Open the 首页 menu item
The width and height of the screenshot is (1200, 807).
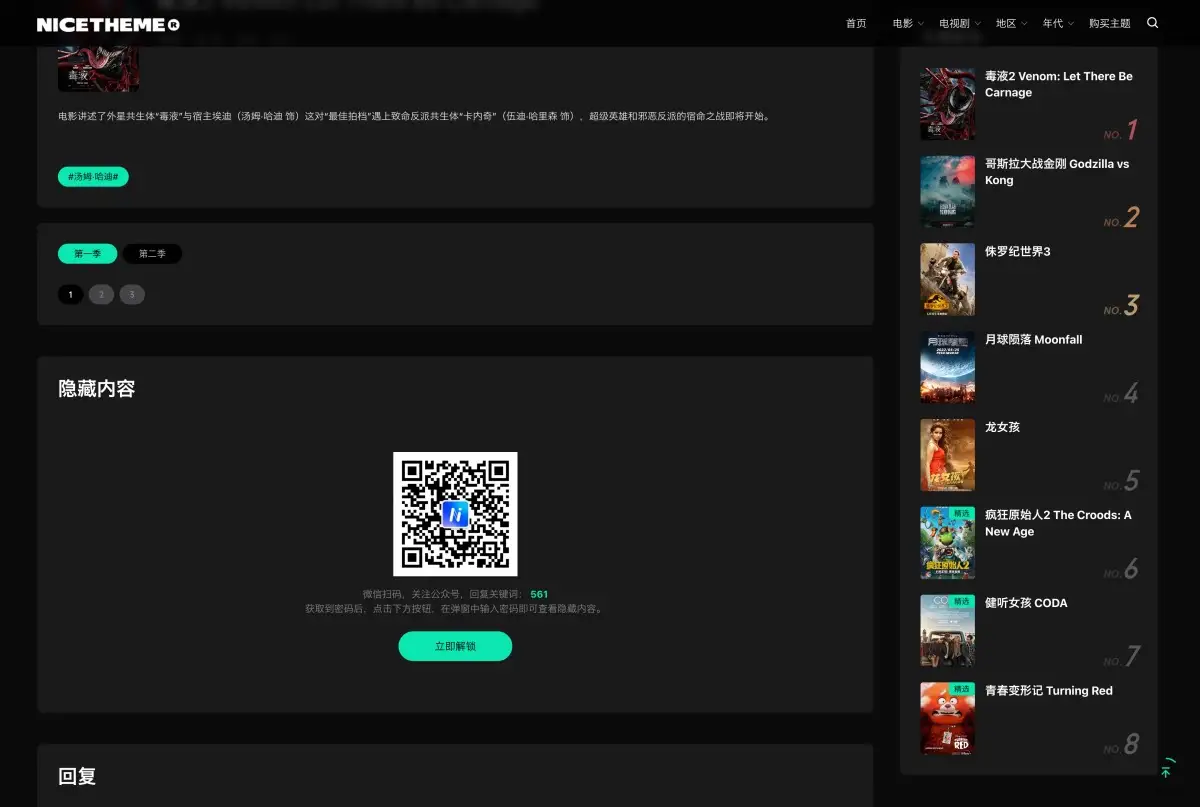tap(855, 22)
